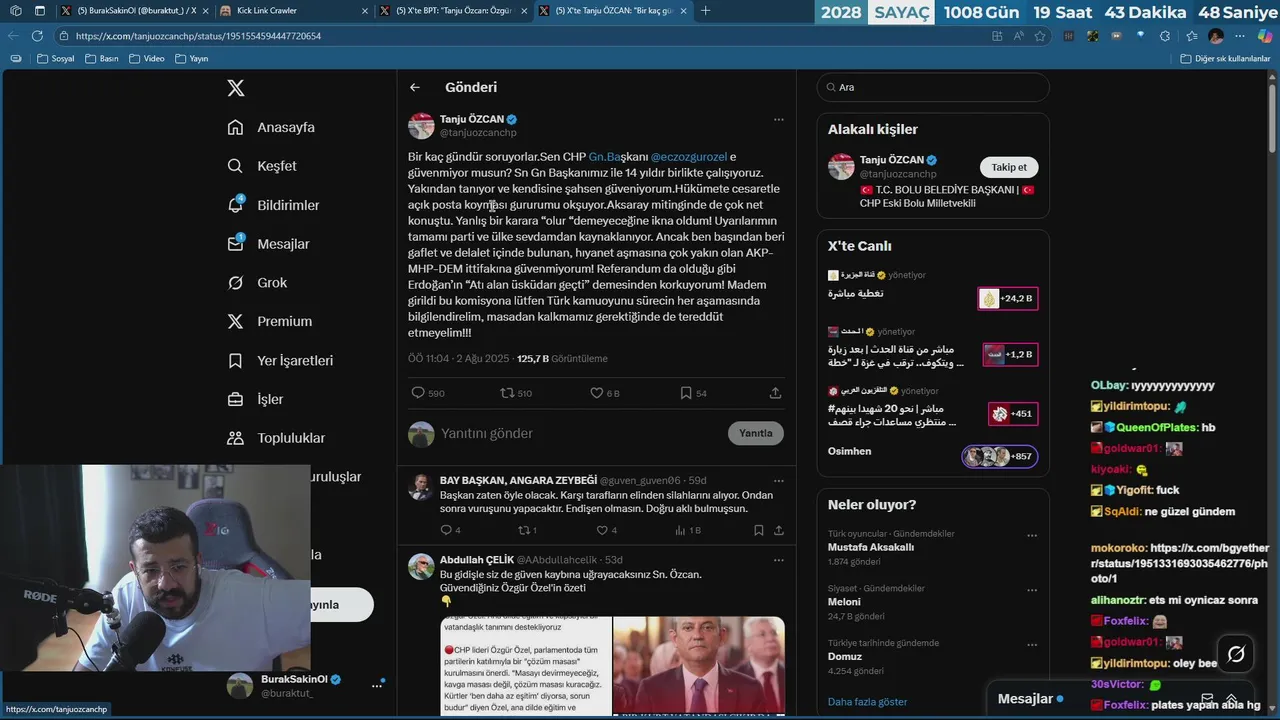Repost BAY BAŞKAN comment
This screenshot has width=1280, height=720.
click(x=522, y=530)
